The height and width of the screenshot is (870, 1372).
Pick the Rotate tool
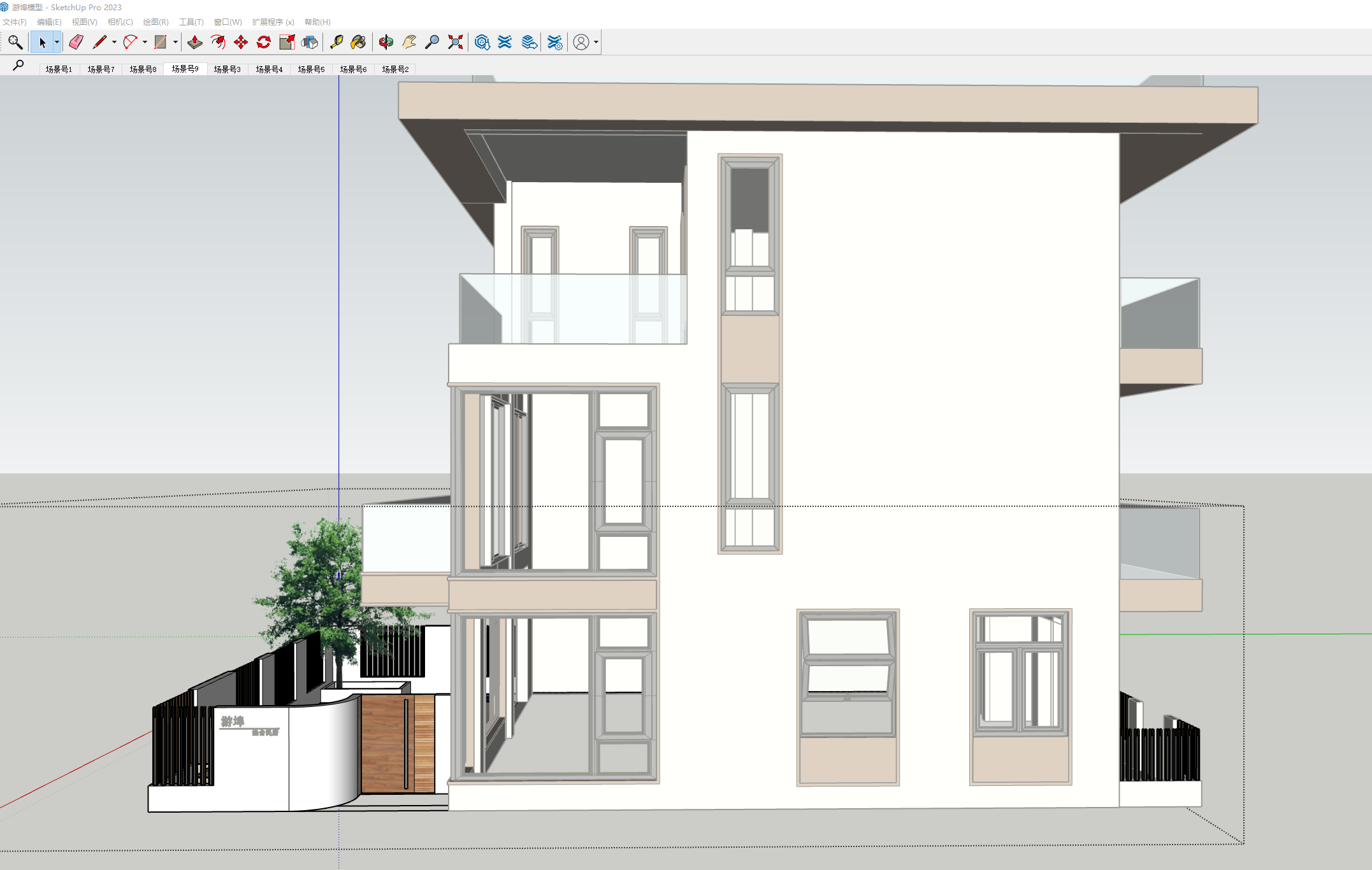263,42
